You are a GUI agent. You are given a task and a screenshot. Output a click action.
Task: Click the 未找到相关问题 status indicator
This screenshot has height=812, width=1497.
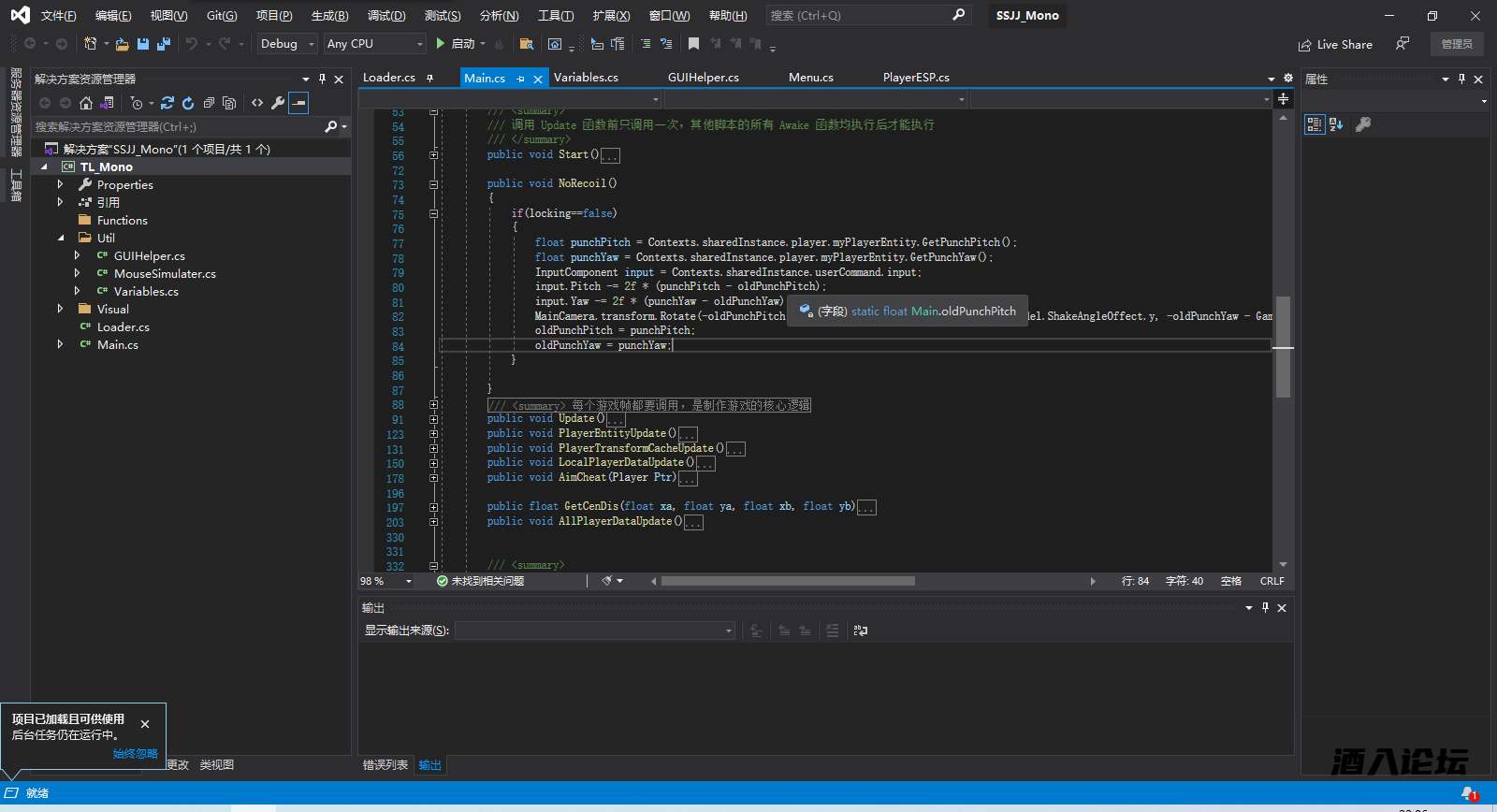[481, 581]
